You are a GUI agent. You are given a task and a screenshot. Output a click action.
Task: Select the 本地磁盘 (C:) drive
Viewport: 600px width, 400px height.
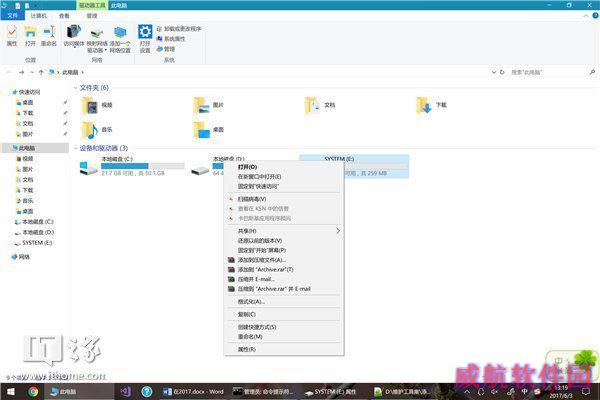click(x=131, y=166)
